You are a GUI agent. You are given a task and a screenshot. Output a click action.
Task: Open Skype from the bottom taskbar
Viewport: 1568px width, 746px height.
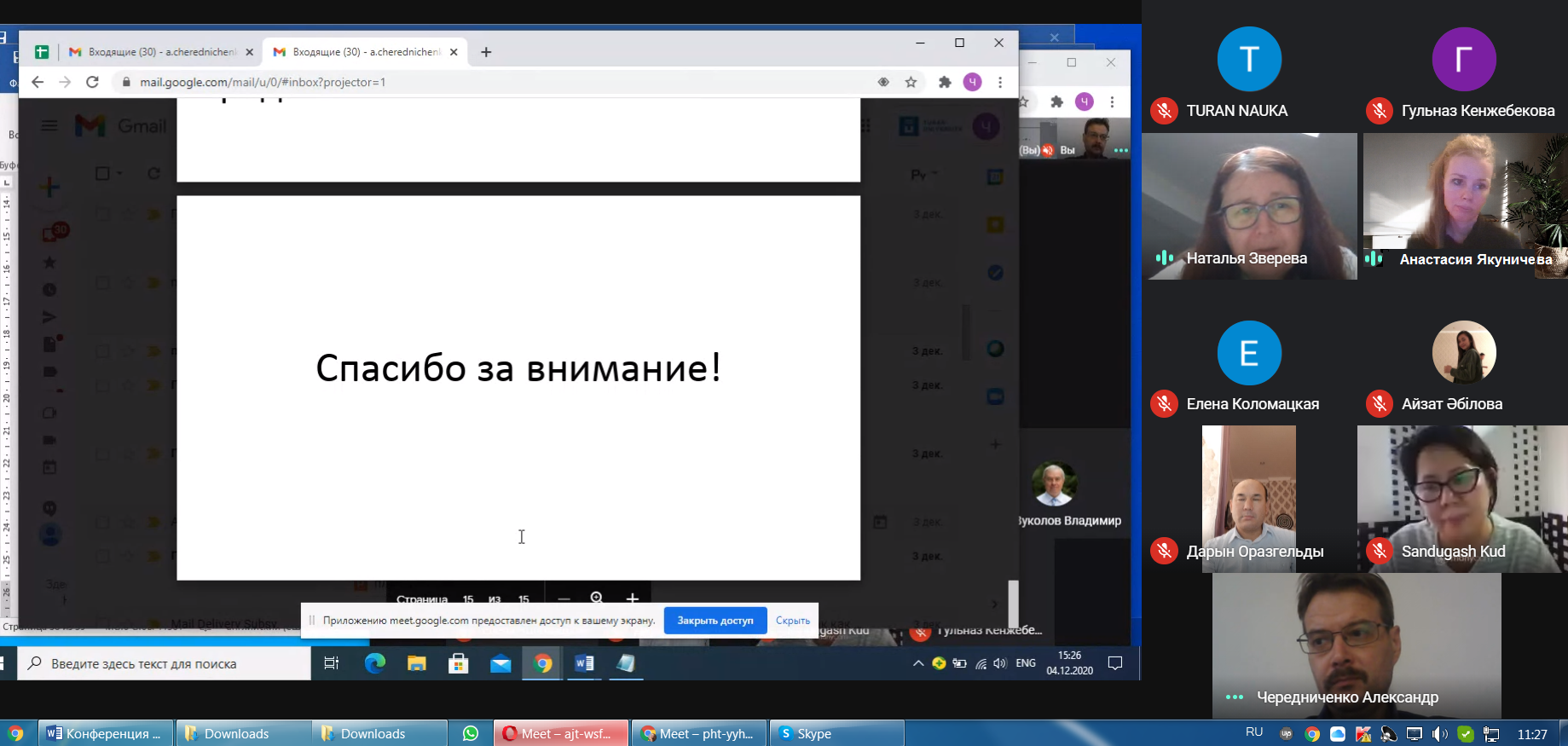point(837,733)
